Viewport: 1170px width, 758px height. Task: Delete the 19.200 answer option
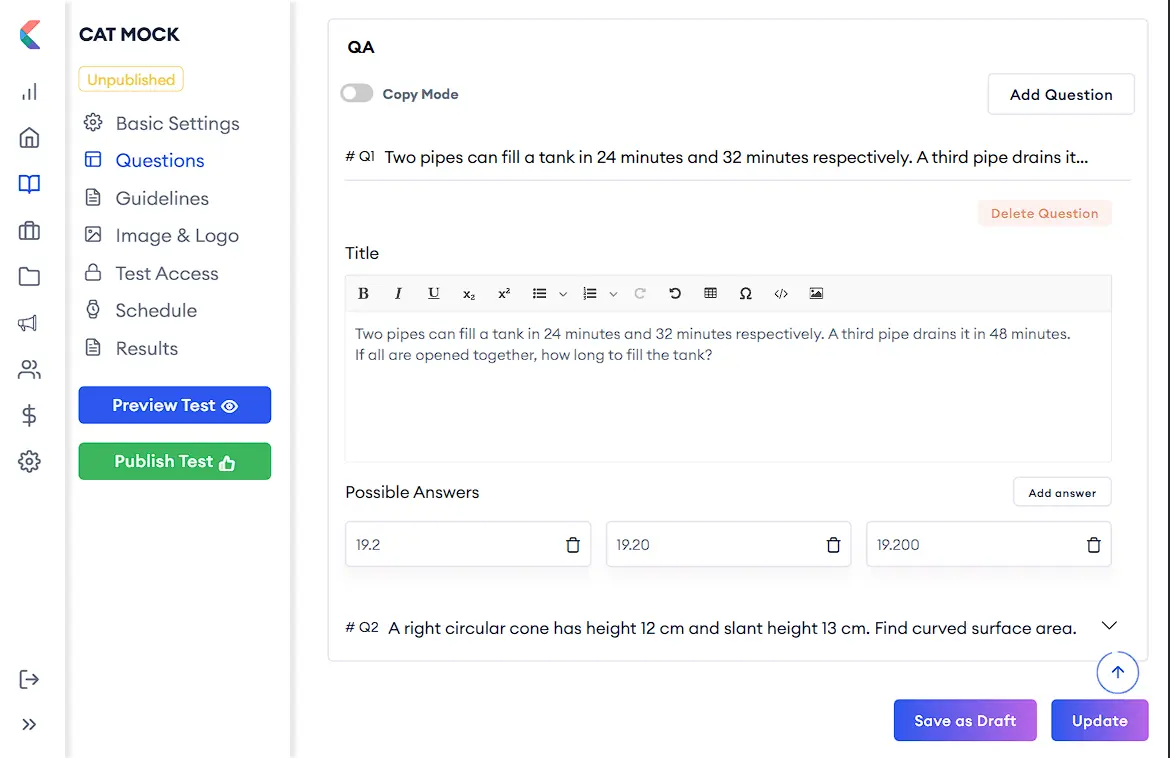1094,545
